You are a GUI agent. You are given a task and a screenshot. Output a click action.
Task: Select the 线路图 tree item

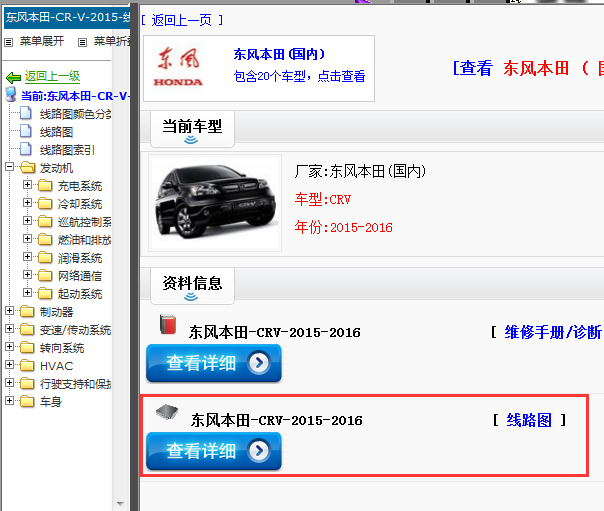(57, 132)
